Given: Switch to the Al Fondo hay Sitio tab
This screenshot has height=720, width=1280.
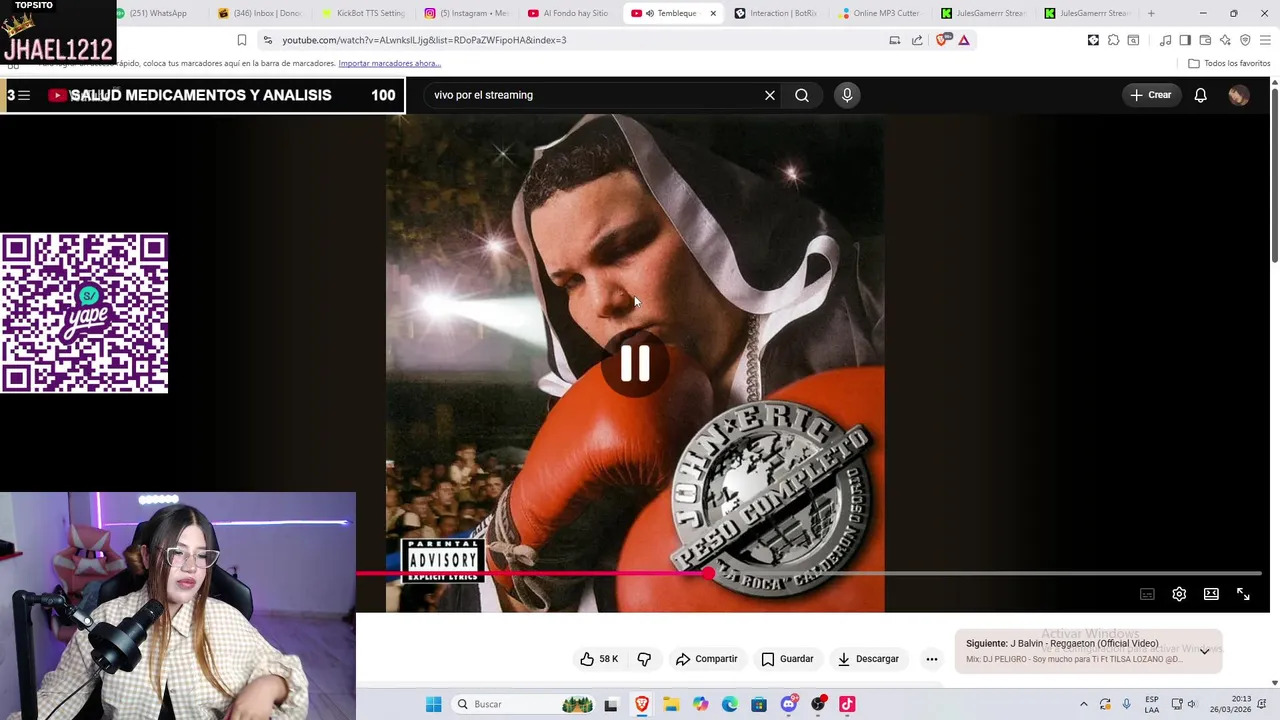Looking at the screenshot, I should 568,13.
